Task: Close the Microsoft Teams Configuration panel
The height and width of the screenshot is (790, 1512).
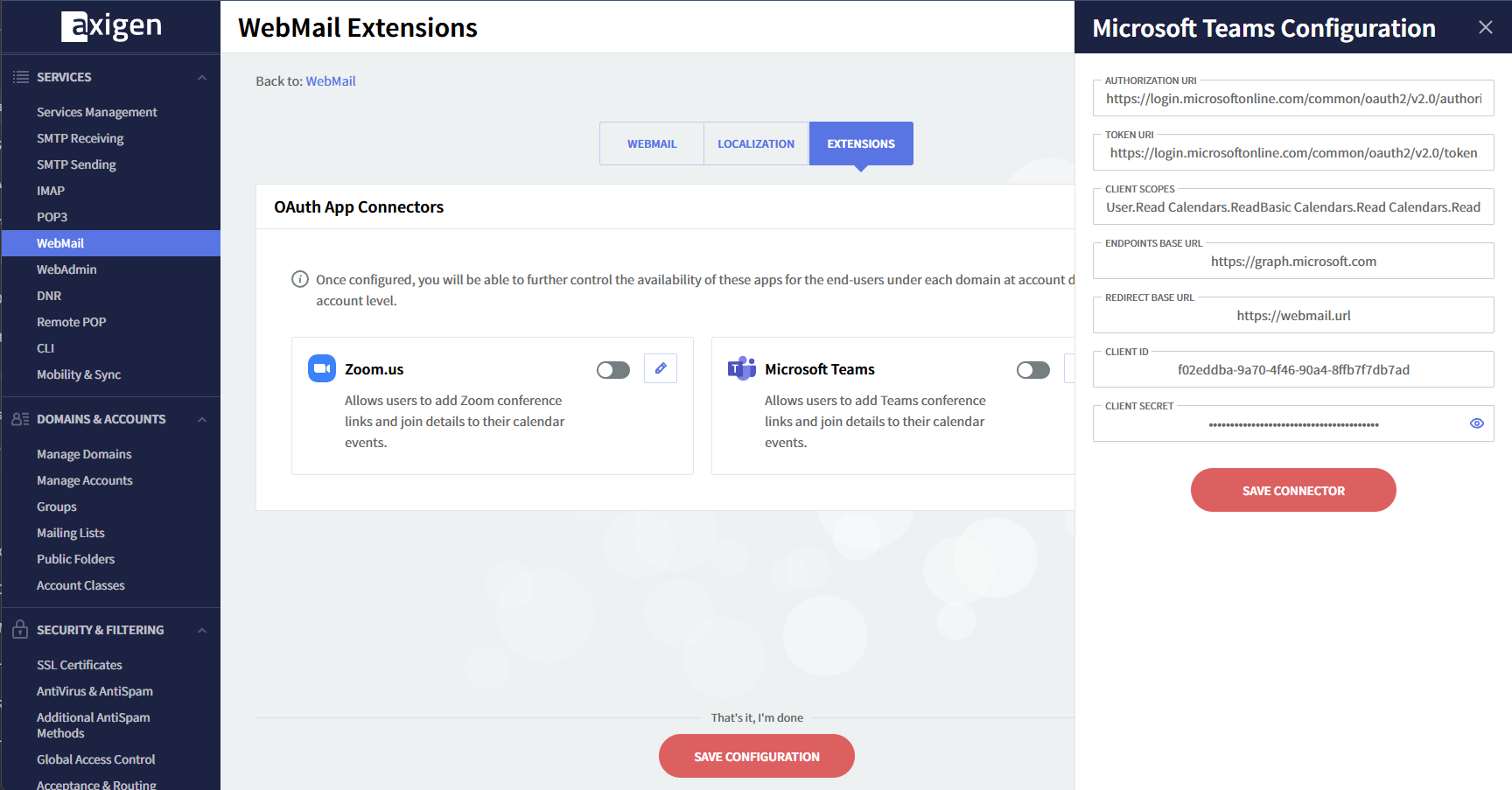Action: click(1485, 27)
